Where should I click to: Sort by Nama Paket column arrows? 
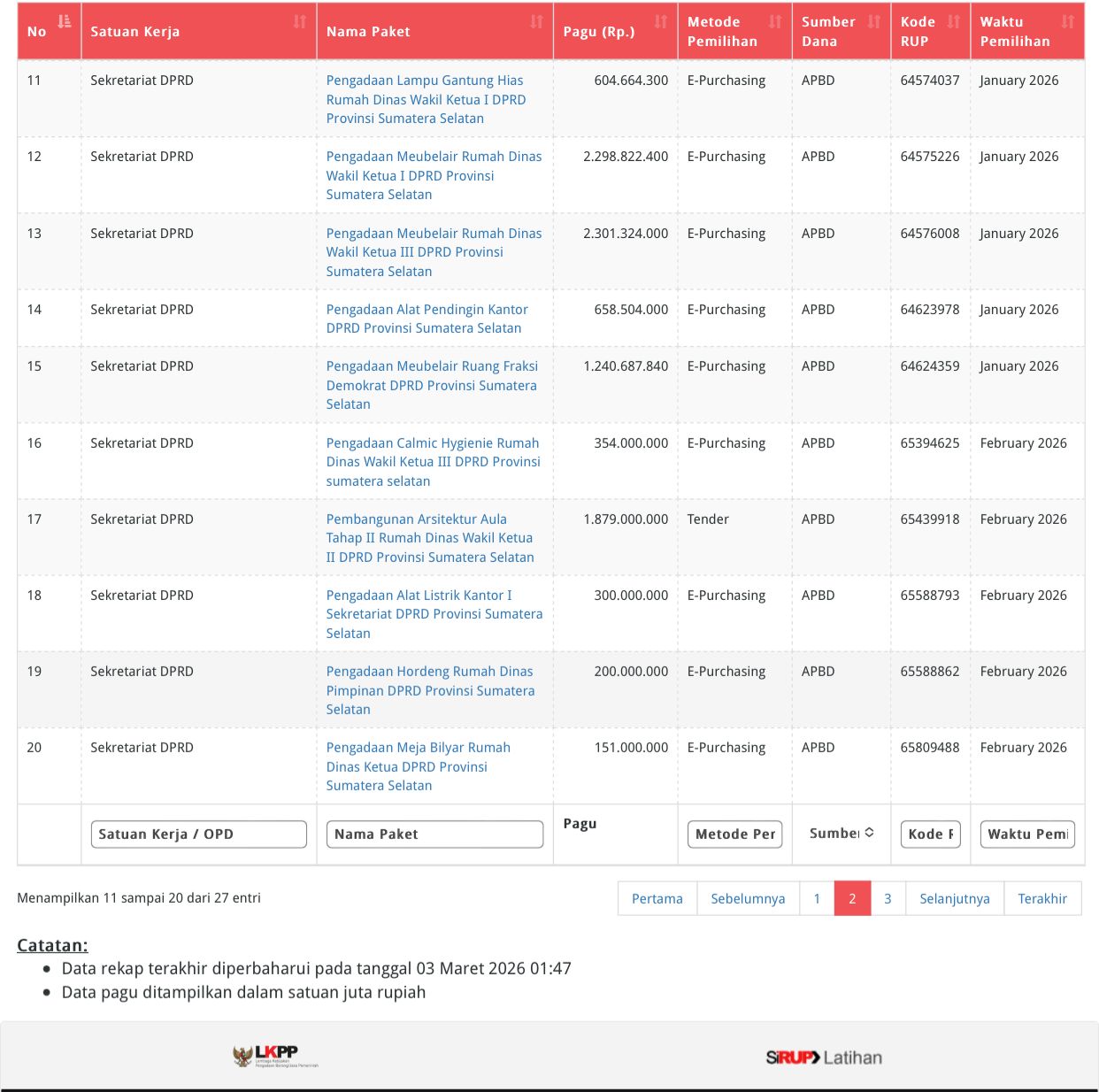(536, 21)
